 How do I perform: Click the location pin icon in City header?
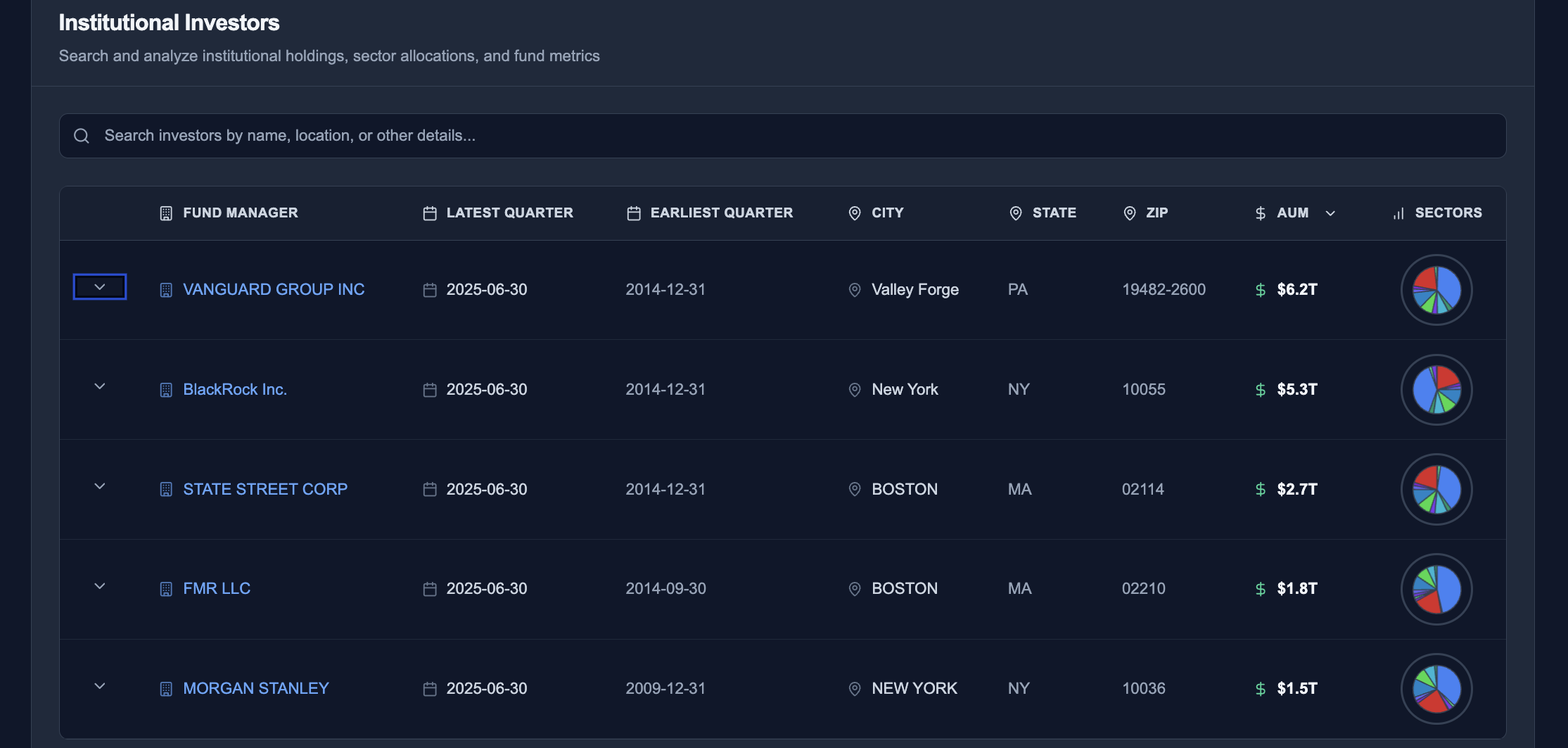pyautogui.click(x=854, y=212)
